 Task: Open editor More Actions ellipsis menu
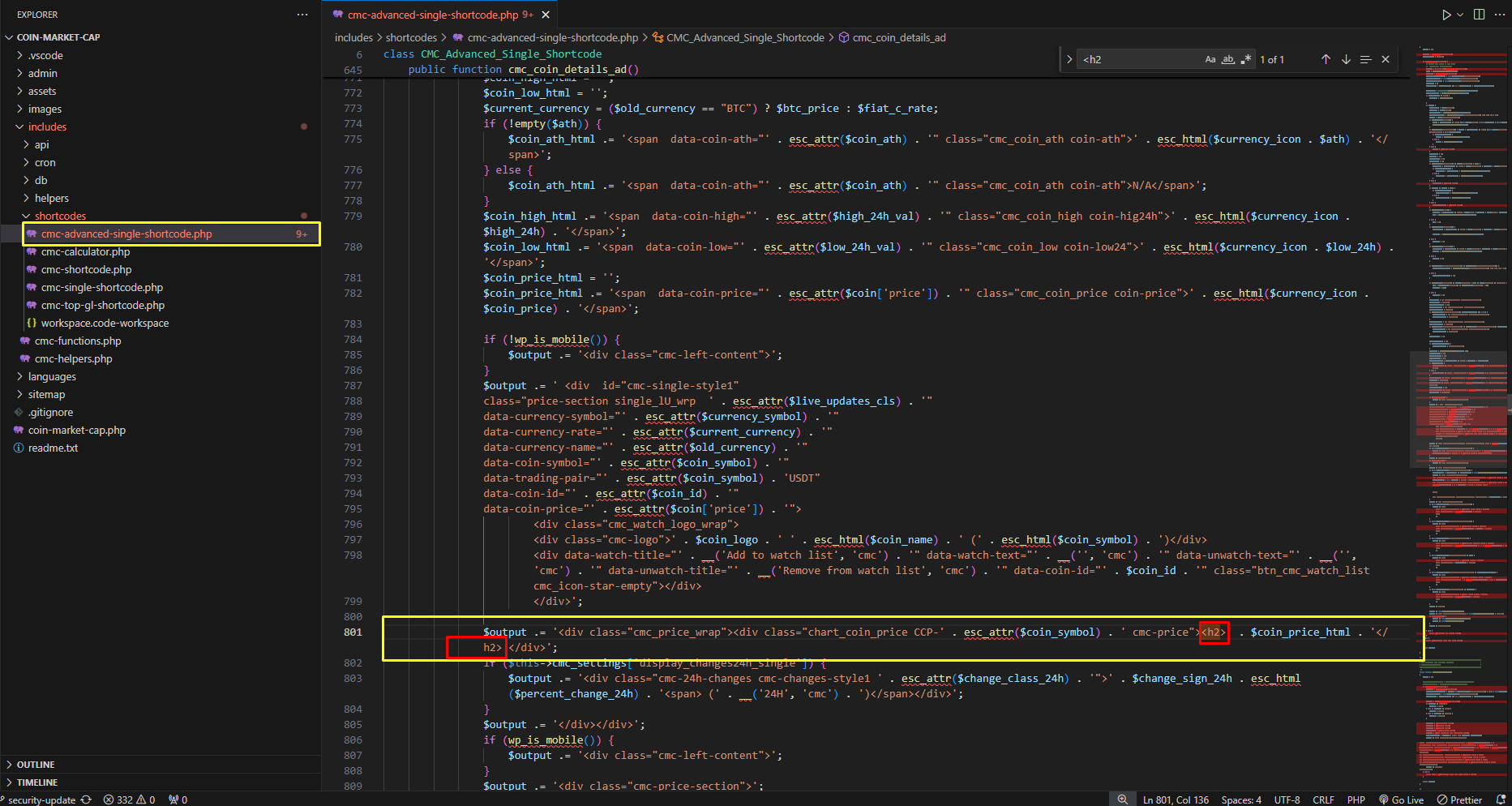(x=1499, y=15)
